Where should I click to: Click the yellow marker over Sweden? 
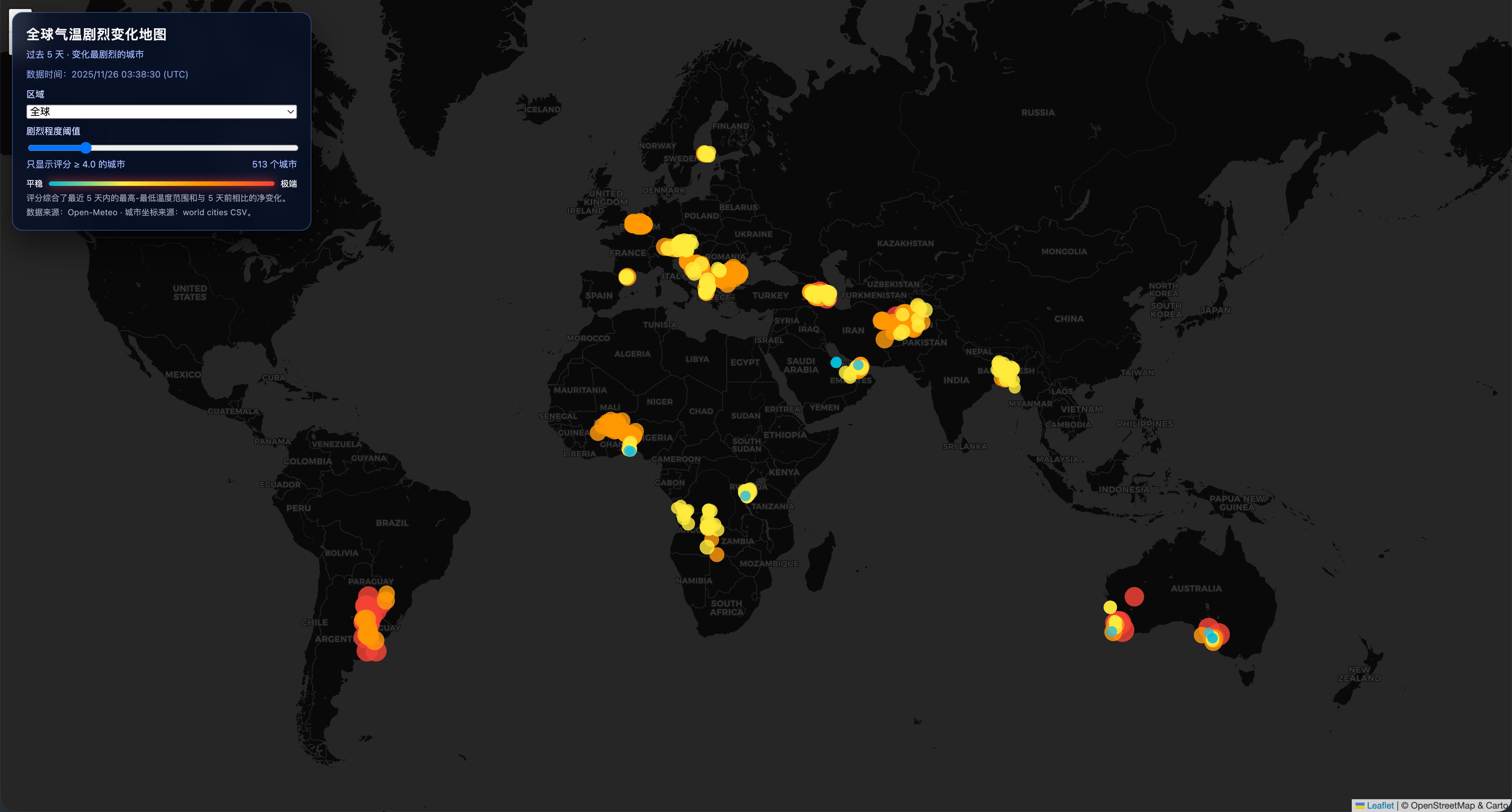pyautogui.click(x=706, y=154)
